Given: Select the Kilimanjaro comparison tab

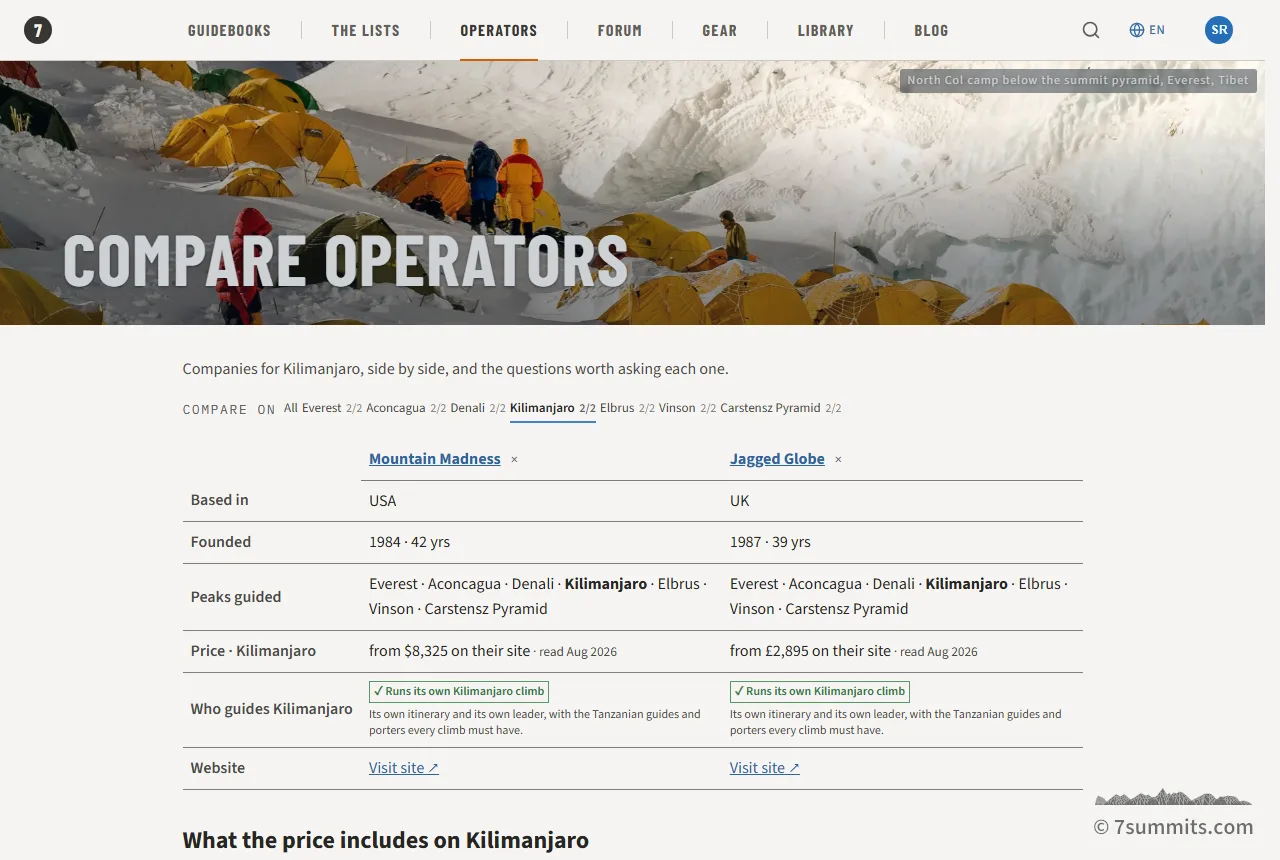Looking at the screenshot, I should pos(553,408).
